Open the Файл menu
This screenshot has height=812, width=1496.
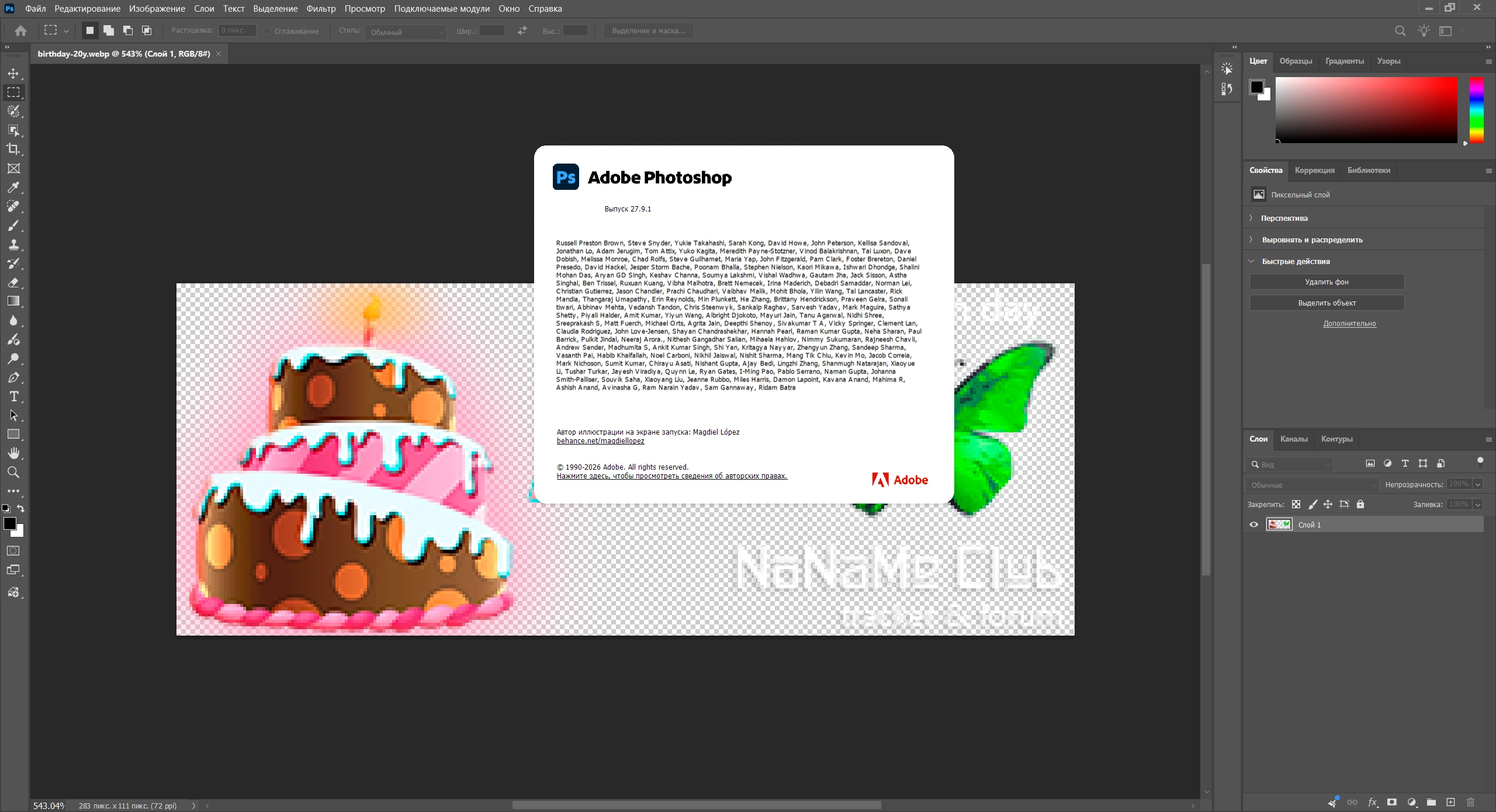point(36,9)
